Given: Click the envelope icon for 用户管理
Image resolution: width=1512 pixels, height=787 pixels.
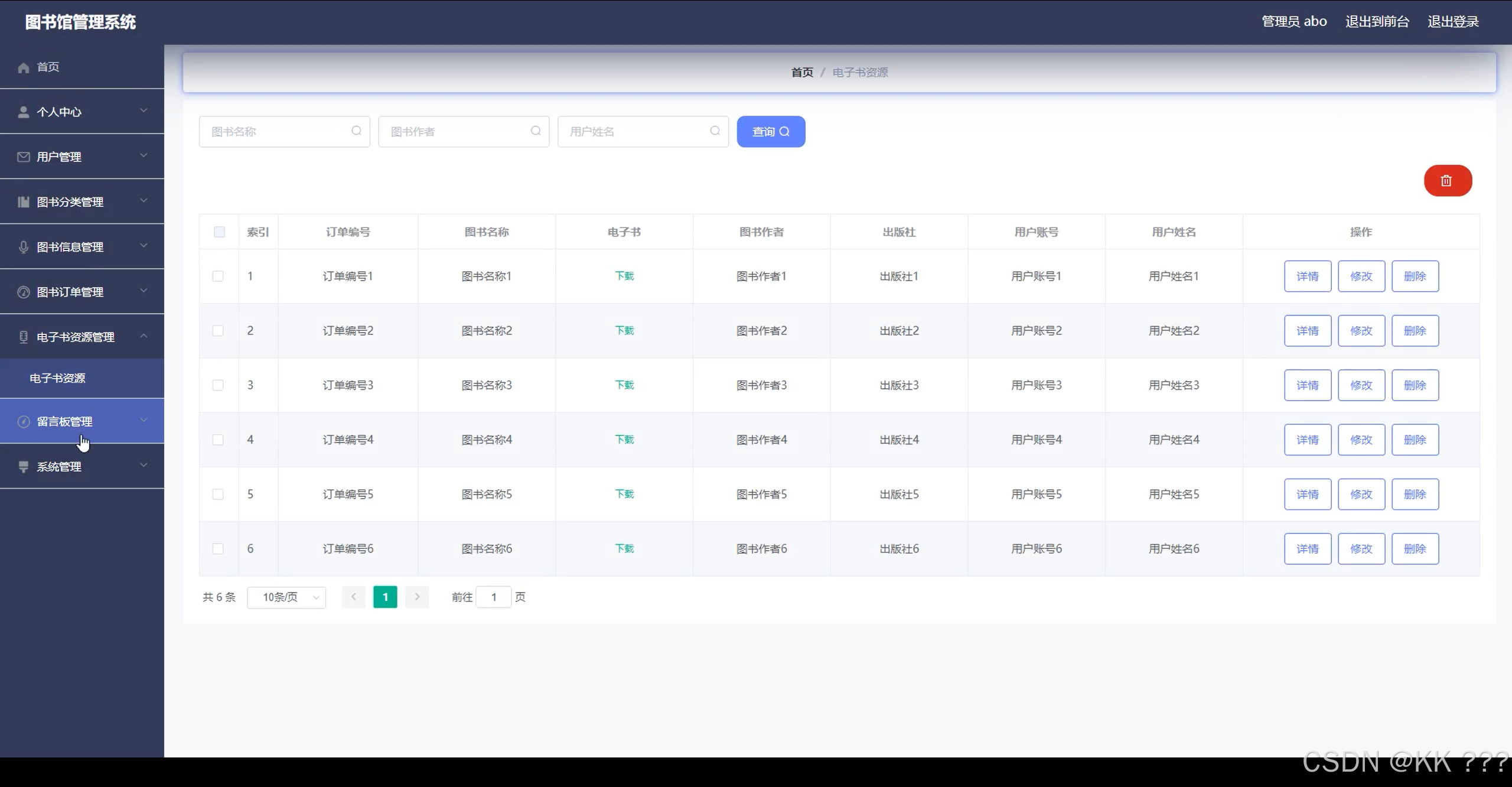Looking at the screenshot, I should (x=24, y=157).
